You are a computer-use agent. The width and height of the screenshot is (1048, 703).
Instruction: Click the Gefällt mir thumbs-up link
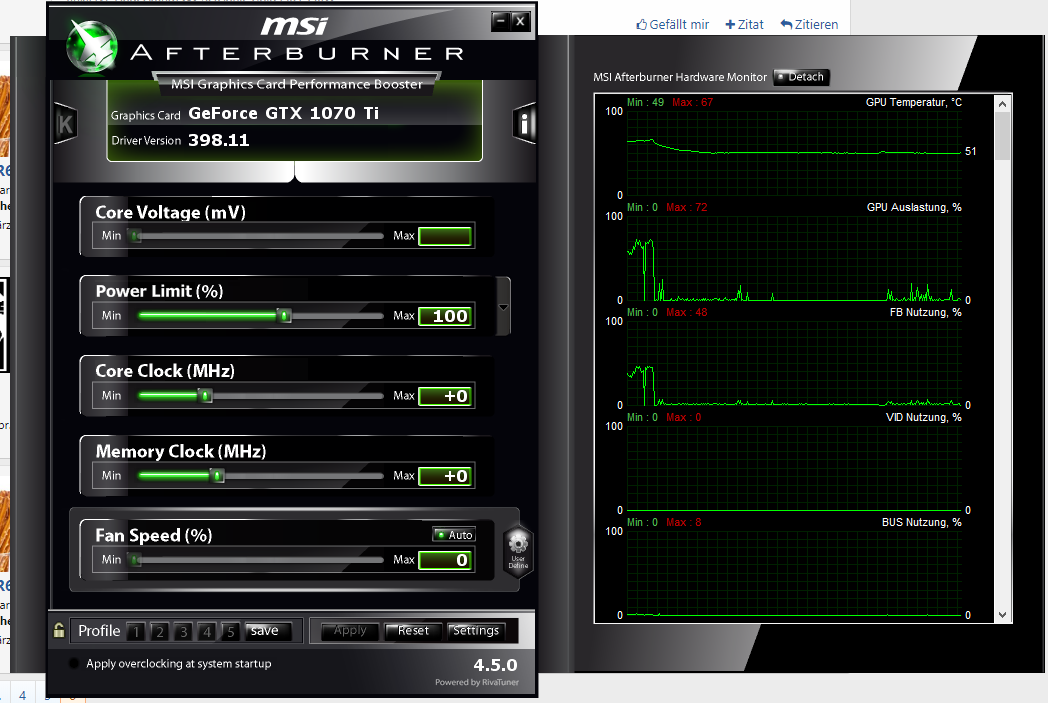tap(672, 25)
